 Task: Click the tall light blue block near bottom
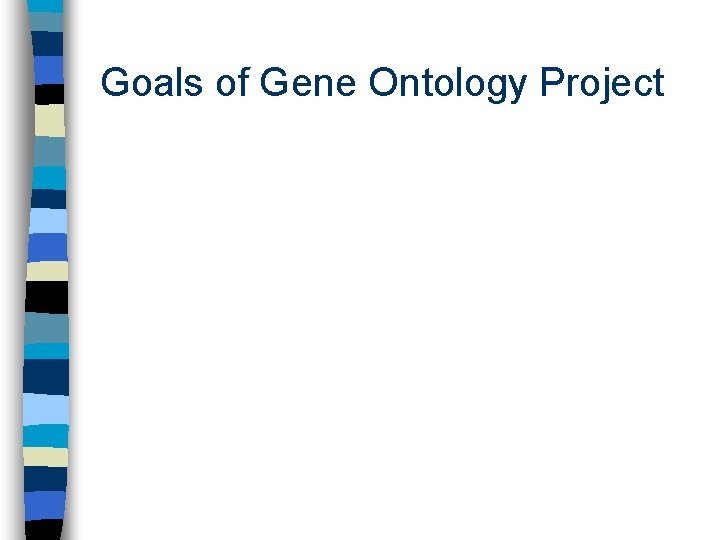click(x=47, y=408)
